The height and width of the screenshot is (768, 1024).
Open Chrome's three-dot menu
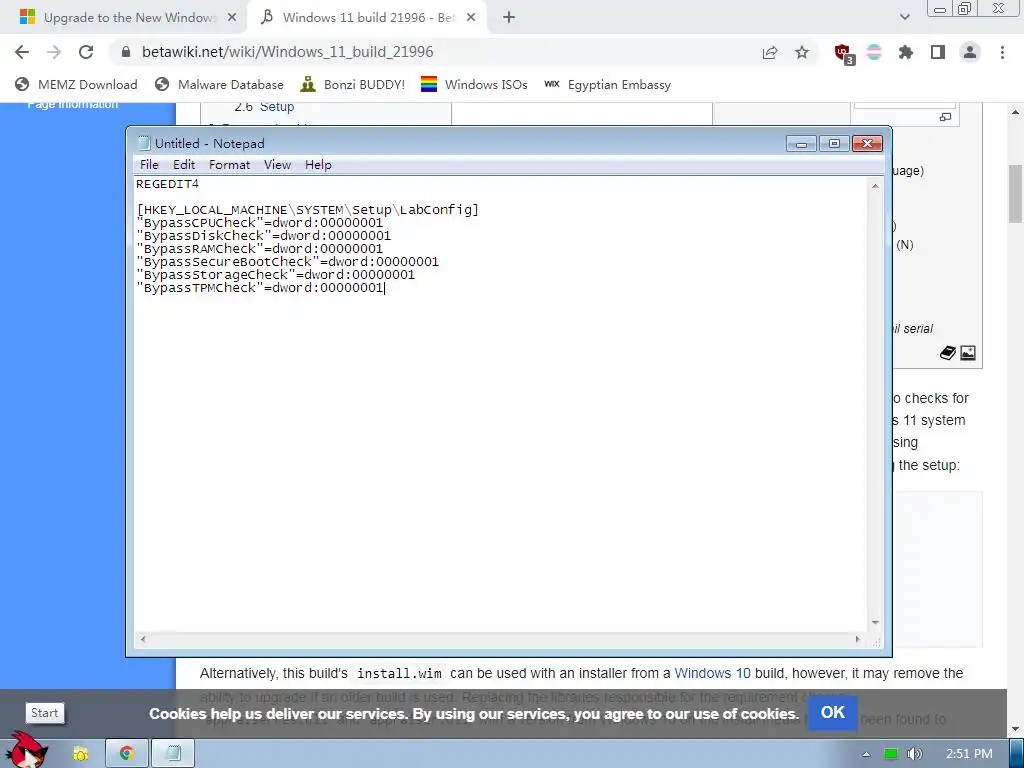click(1002, 52)
